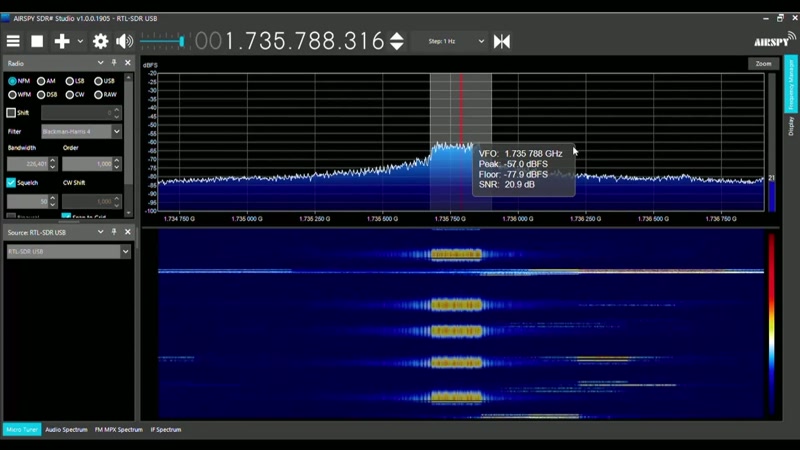The height and width of the screenshot is (450, 800).
Task: Open the hamburger main menu
Action: coord(13,41)
